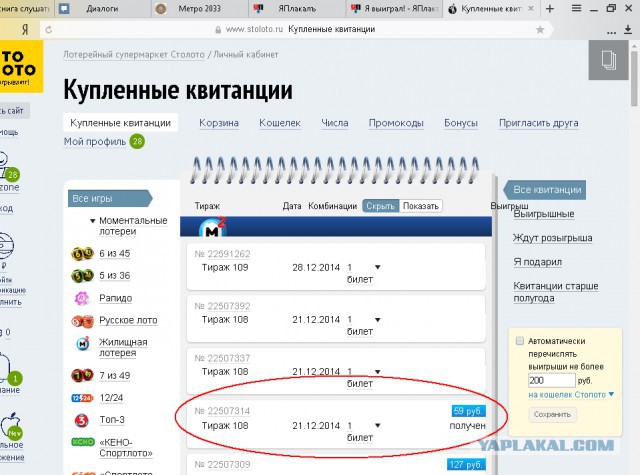This screenshot has height=475, width=640.
Task: Open a new browser tab with plus
Action: coord(550,9)
